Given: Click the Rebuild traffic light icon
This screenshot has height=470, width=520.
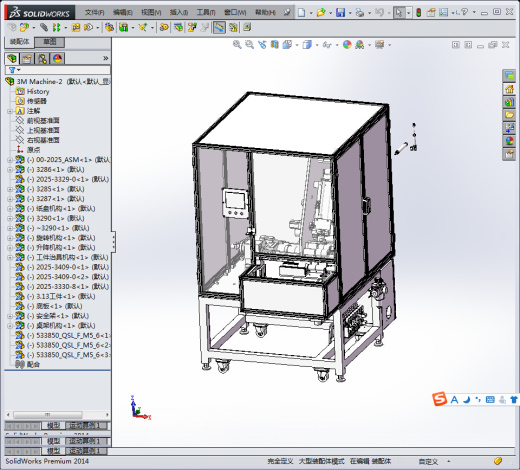Looking at the screenshot, I should coord(419,13).
